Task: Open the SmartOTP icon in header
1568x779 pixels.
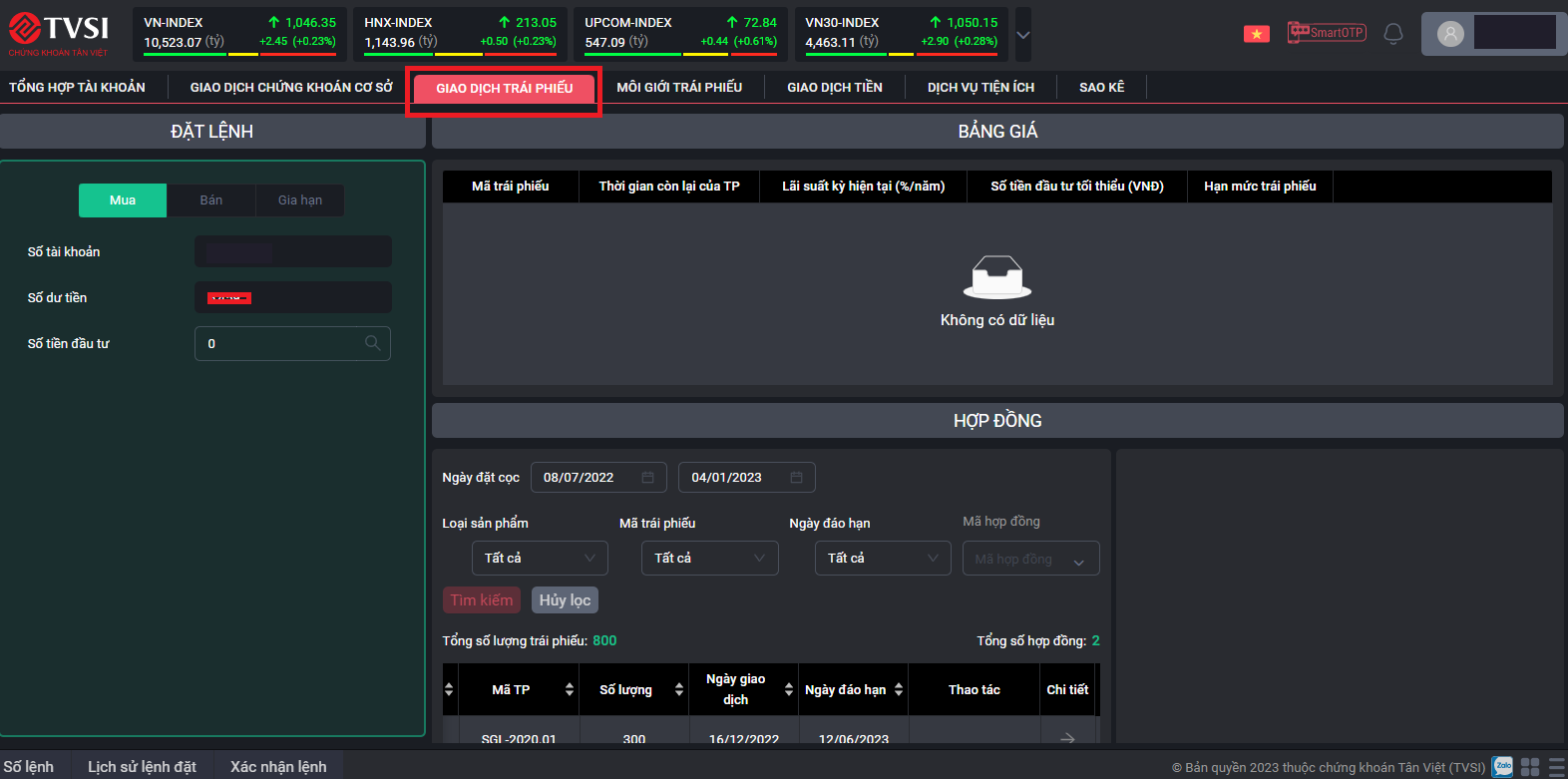Action: (1326, 33)
